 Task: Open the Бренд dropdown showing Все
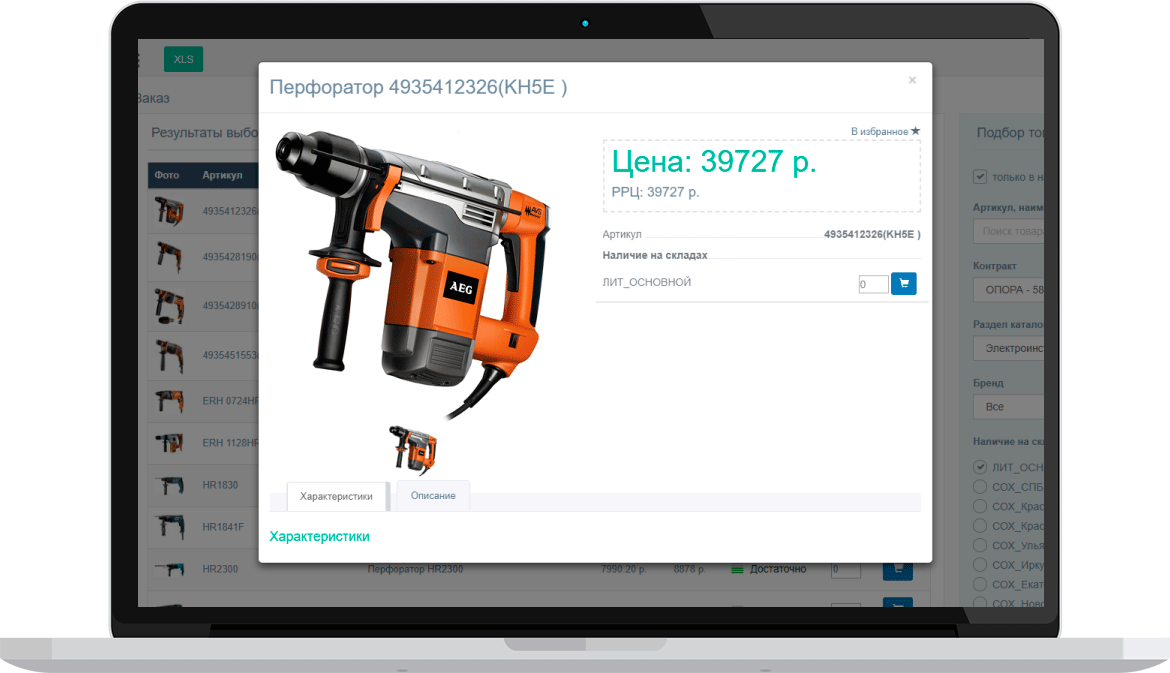[x=1008, y=407]
